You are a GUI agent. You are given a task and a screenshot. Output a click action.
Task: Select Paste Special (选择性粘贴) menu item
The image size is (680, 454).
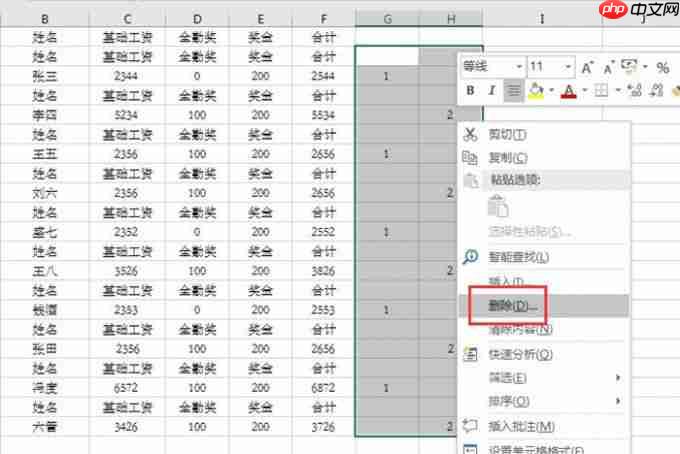[x=545, y=232]
